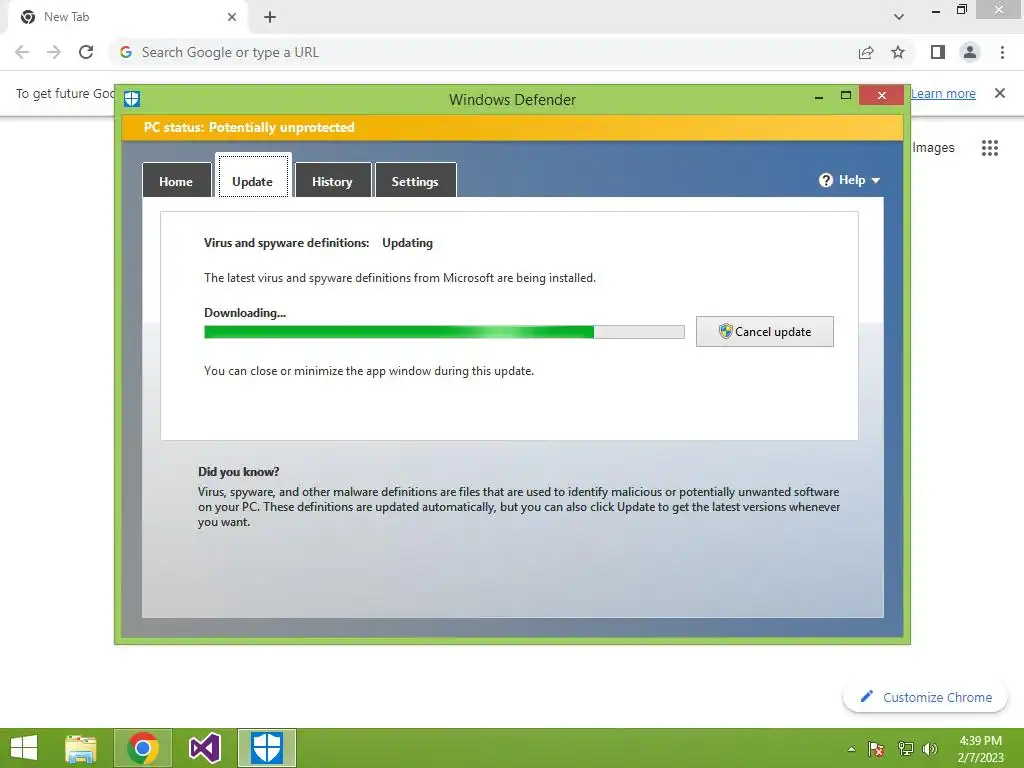Click Chrome's back navigation arrow
Image resolution: width=1024 pixels, height=768 pixels.
22,52
